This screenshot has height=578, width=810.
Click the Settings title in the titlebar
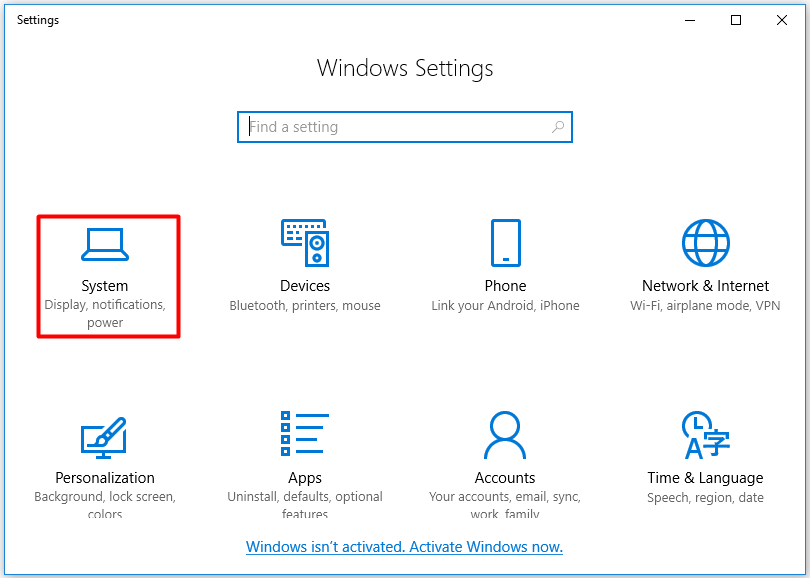click(x=37, y=19)
